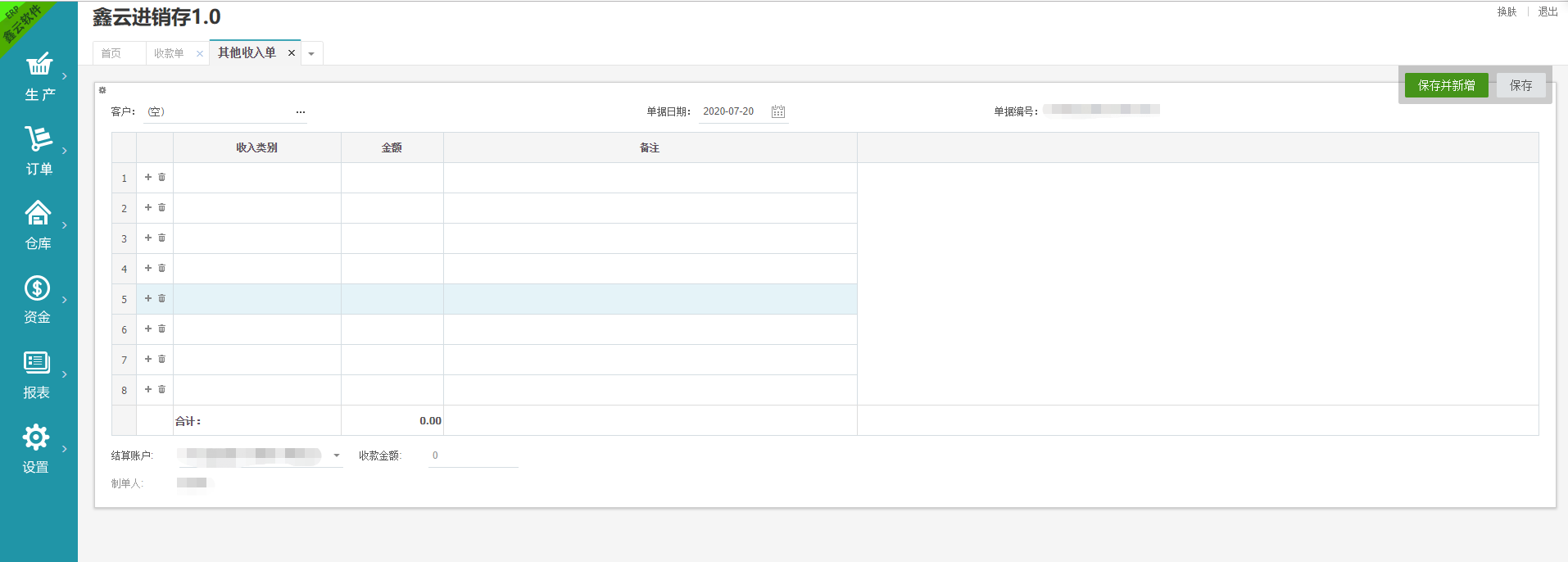Close the 其他收入单 tab
Screen dimensions: 1568x562
pyautogui.click(x=291, y=53)
